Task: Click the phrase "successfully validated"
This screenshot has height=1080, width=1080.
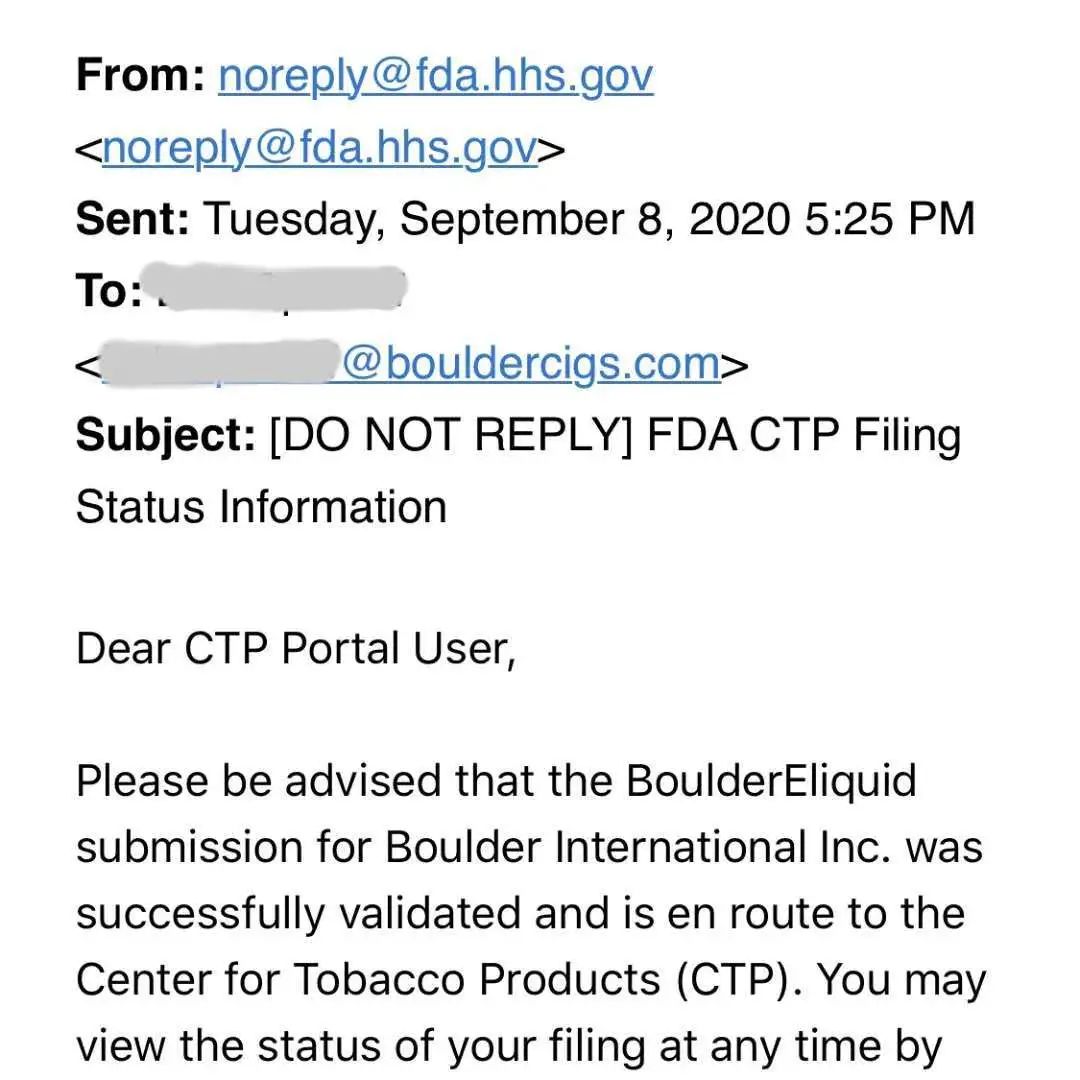Action: 300,914
